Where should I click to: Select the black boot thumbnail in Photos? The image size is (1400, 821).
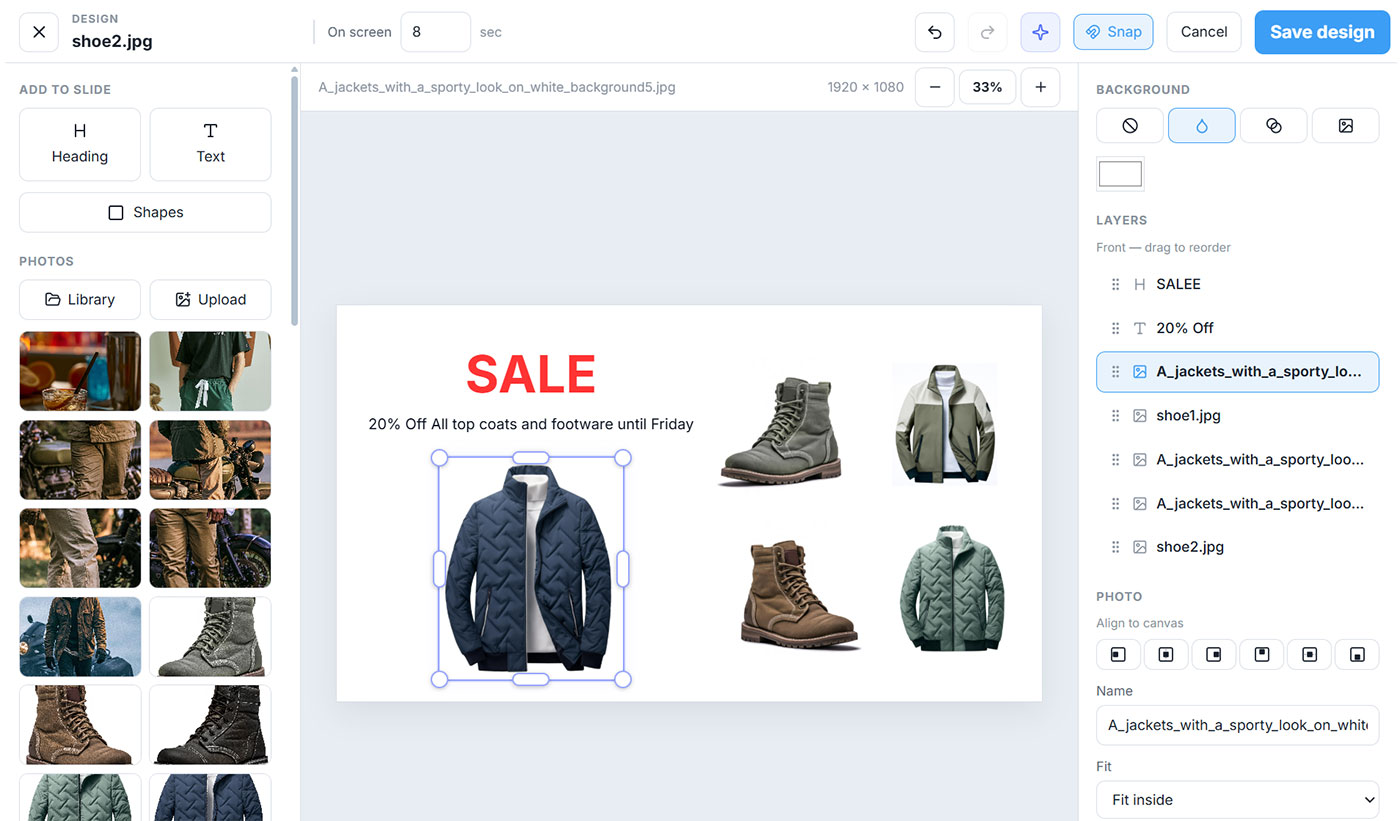(x=210, y=725)
